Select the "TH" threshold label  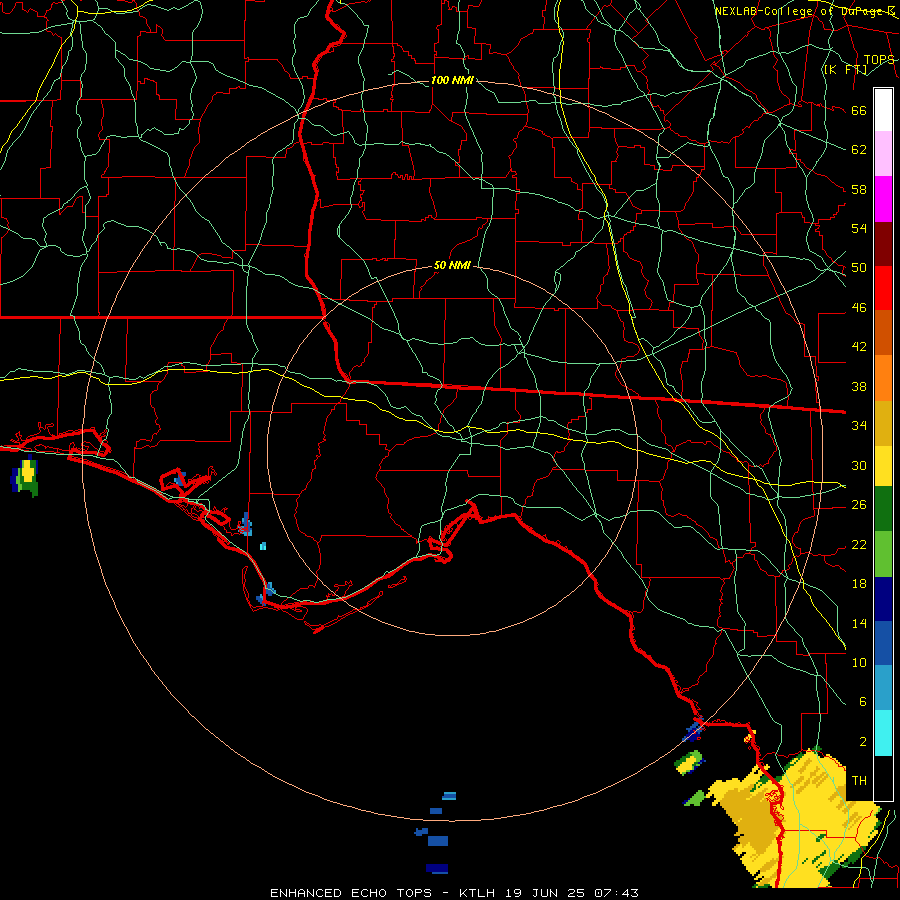tap(859, 781)
